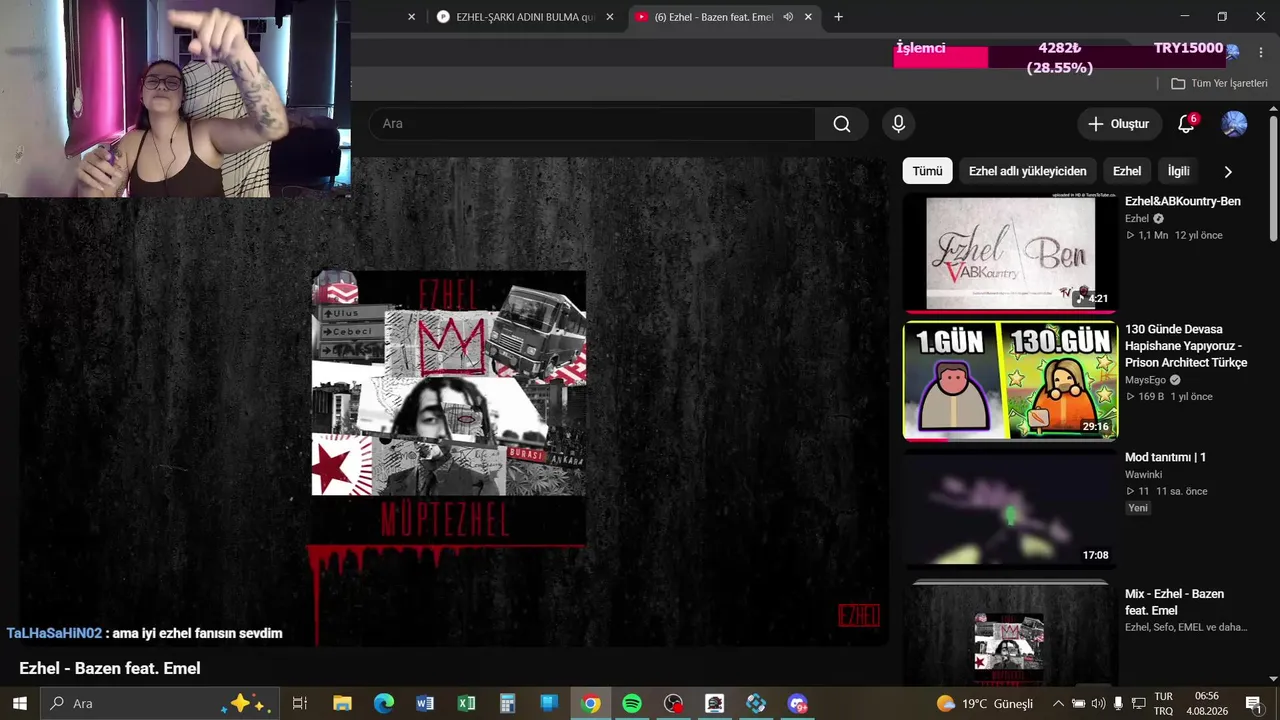Click the TUR TRQ keyboard language indicator

pyautogui.click(x=1163, y=703)
